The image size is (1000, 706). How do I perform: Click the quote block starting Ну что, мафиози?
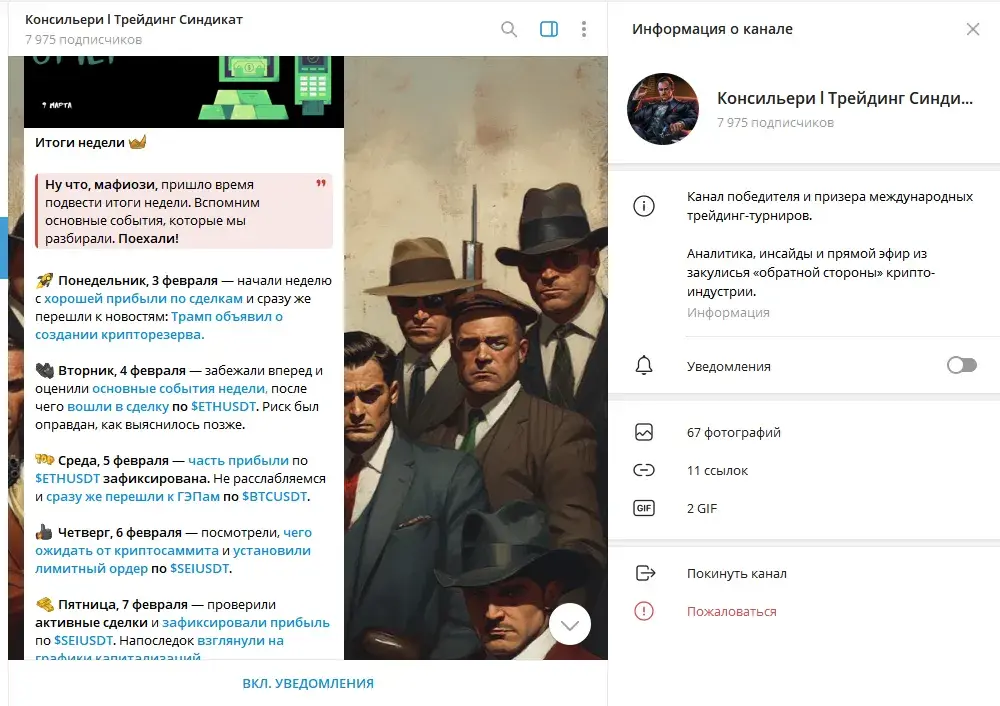pyautogui.click(x=184, y=211)
